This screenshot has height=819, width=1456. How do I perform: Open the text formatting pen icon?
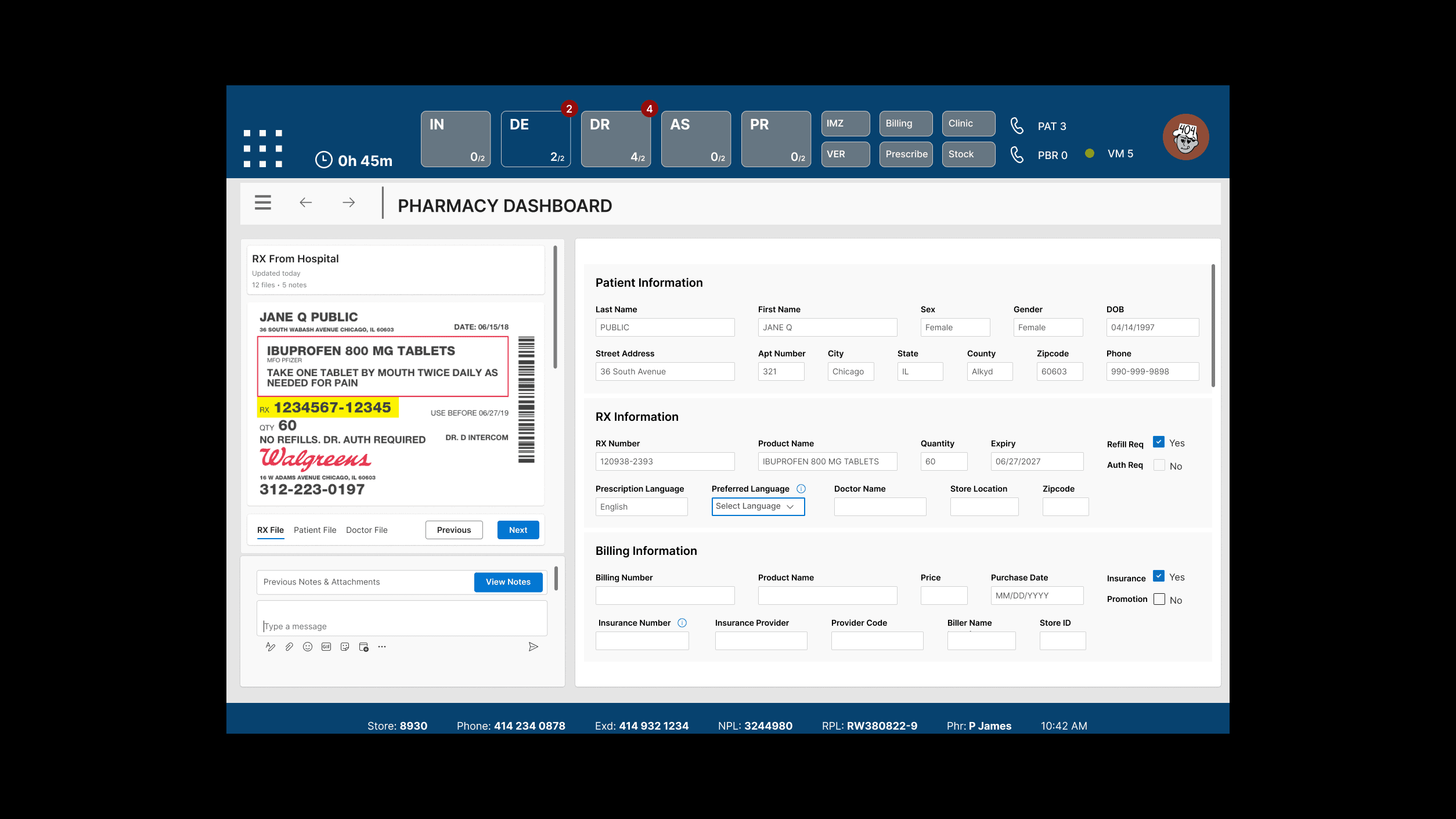(x=271, y=647)
